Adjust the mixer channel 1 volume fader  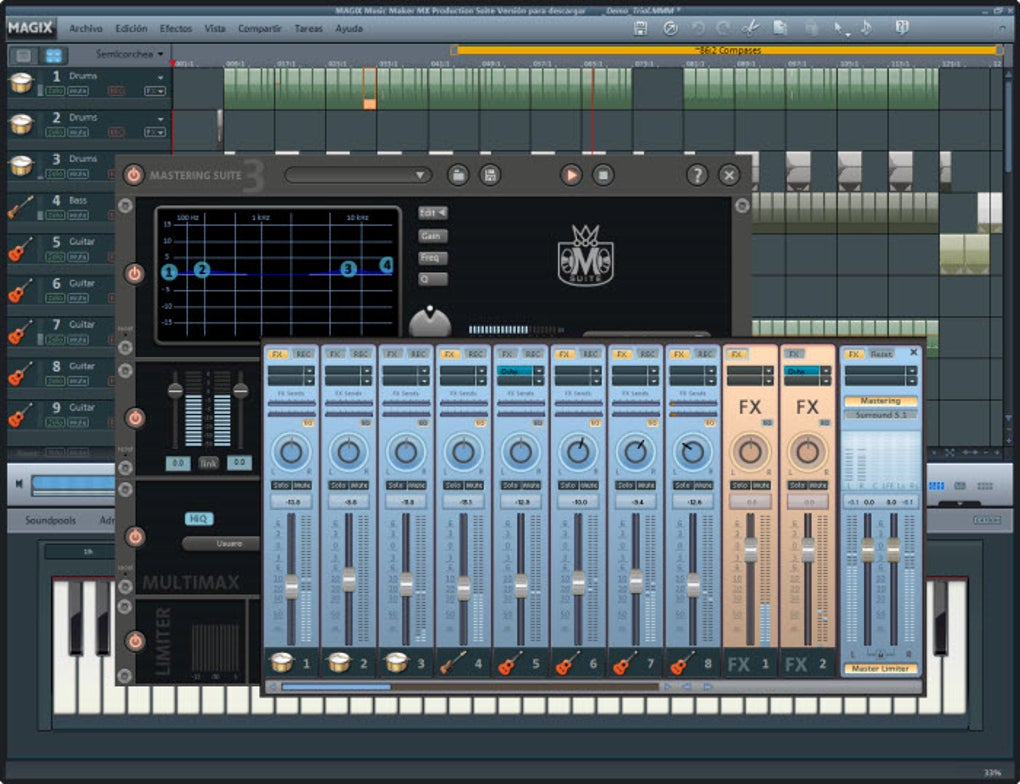pos(291,586)
